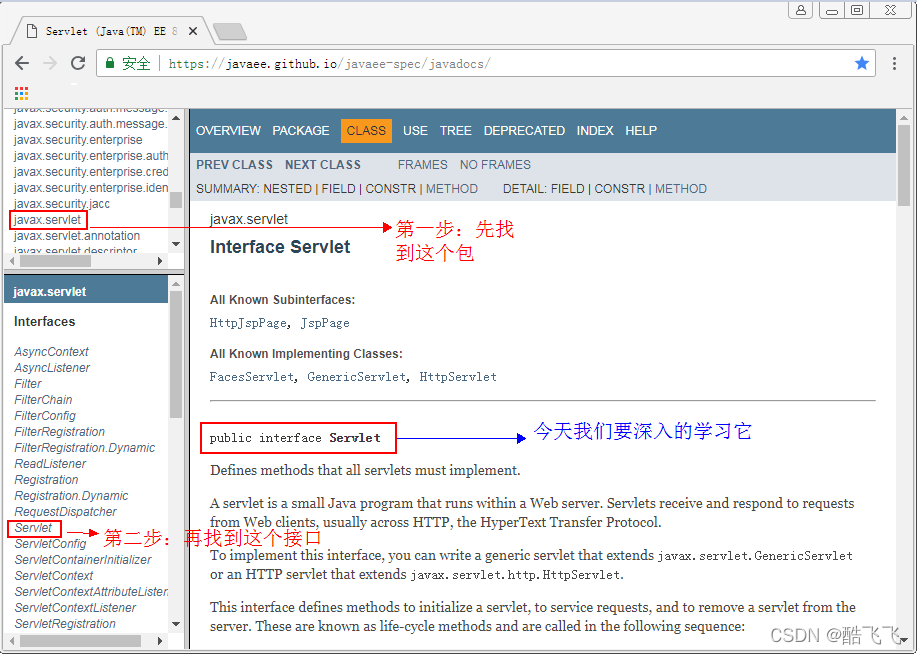Open the FilterRegistration.Dynamic interface
The image size is (917, 654).
[x=85, y=448]
